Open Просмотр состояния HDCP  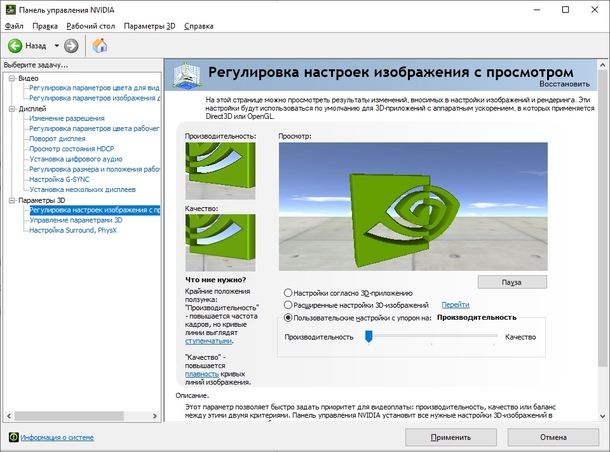click(x=72, y=149)
